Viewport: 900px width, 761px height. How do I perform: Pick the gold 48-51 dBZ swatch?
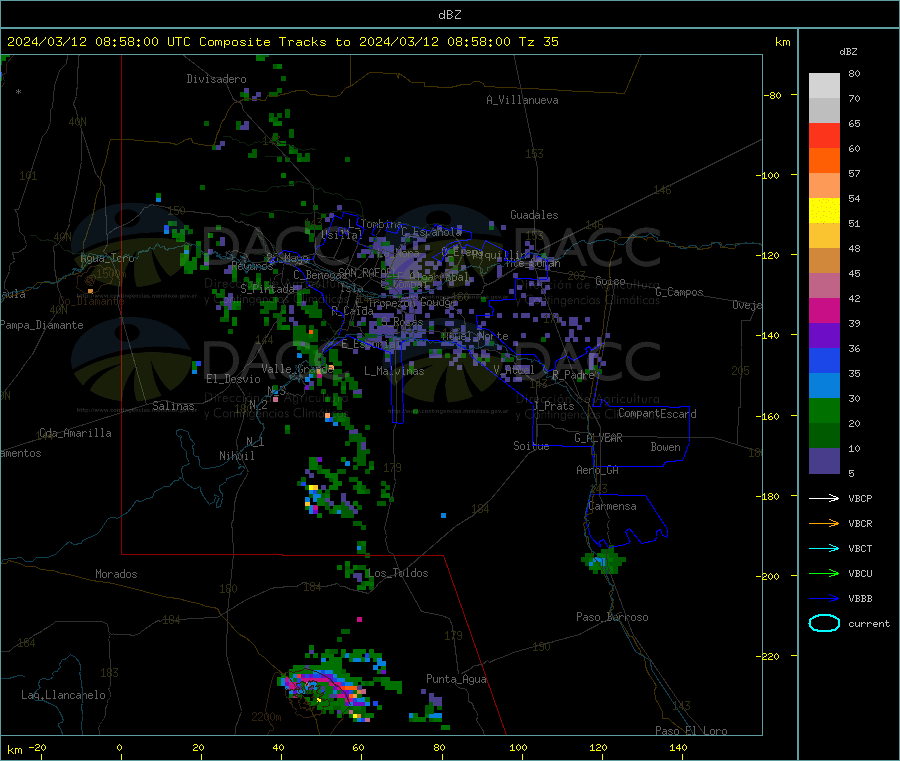[x=824, y=236]
